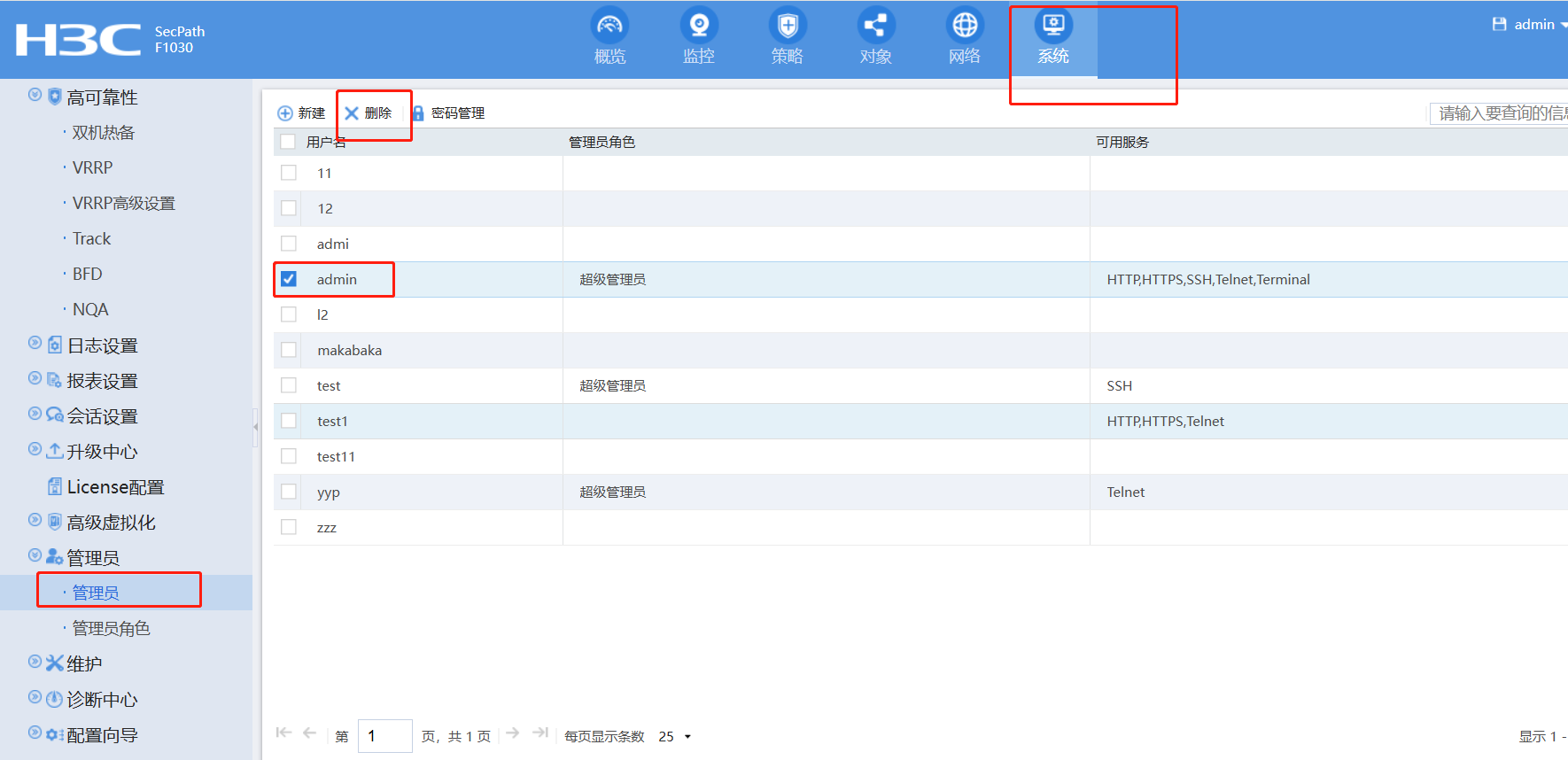Expand the 维护 section arrow
This screenshot has height=760, width=1568.
tap(35, 662)
